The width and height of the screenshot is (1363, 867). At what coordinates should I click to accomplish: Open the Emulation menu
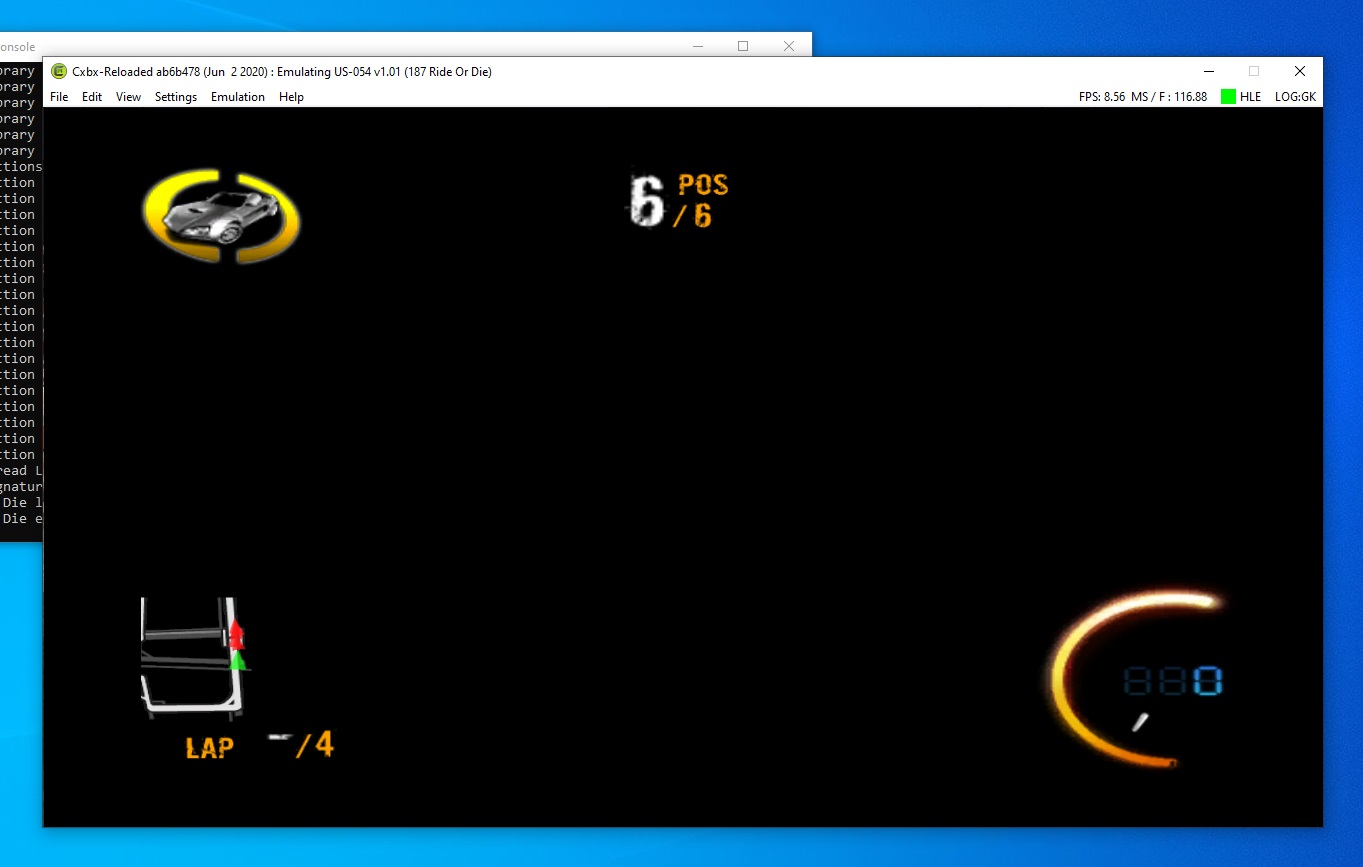[x=238, y=97]
